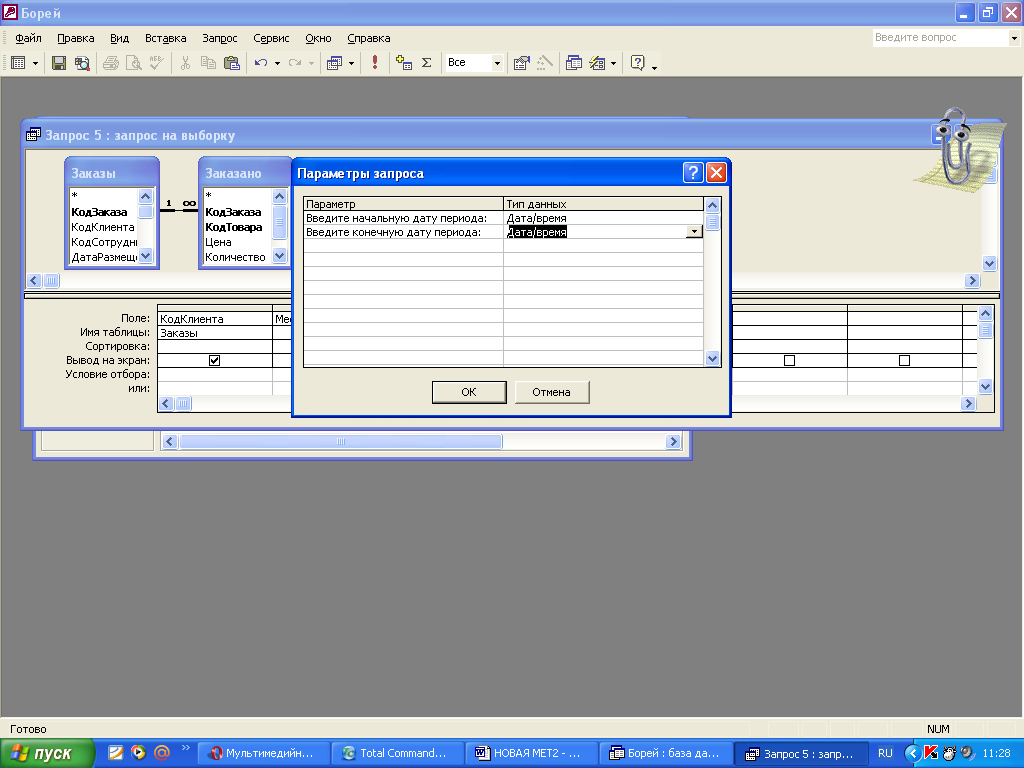Run the spelling check toolbar icon
The width and height of the screenshot is (1024, 768).
[x=157, y=63]
